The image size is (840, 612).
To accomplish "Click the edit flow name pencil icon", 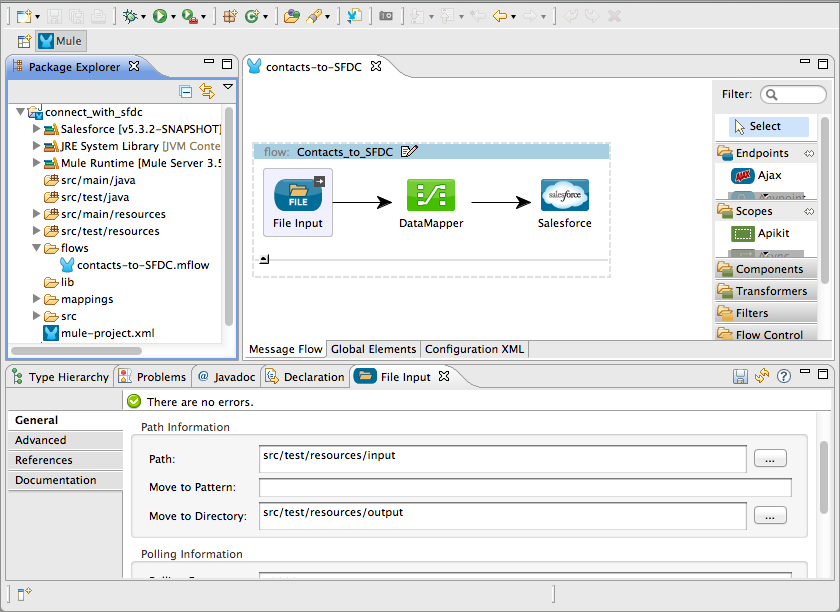I will click(x=409, y=152).
